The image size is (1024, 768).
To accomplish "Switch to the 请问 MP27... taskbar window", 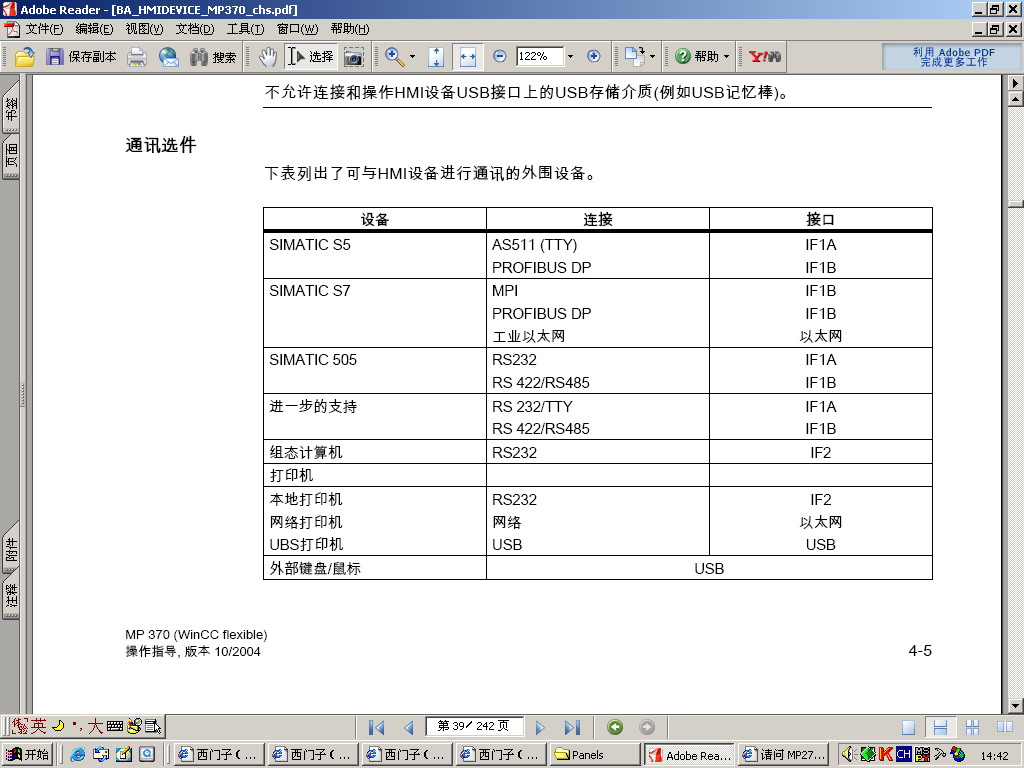I will 784,754.
